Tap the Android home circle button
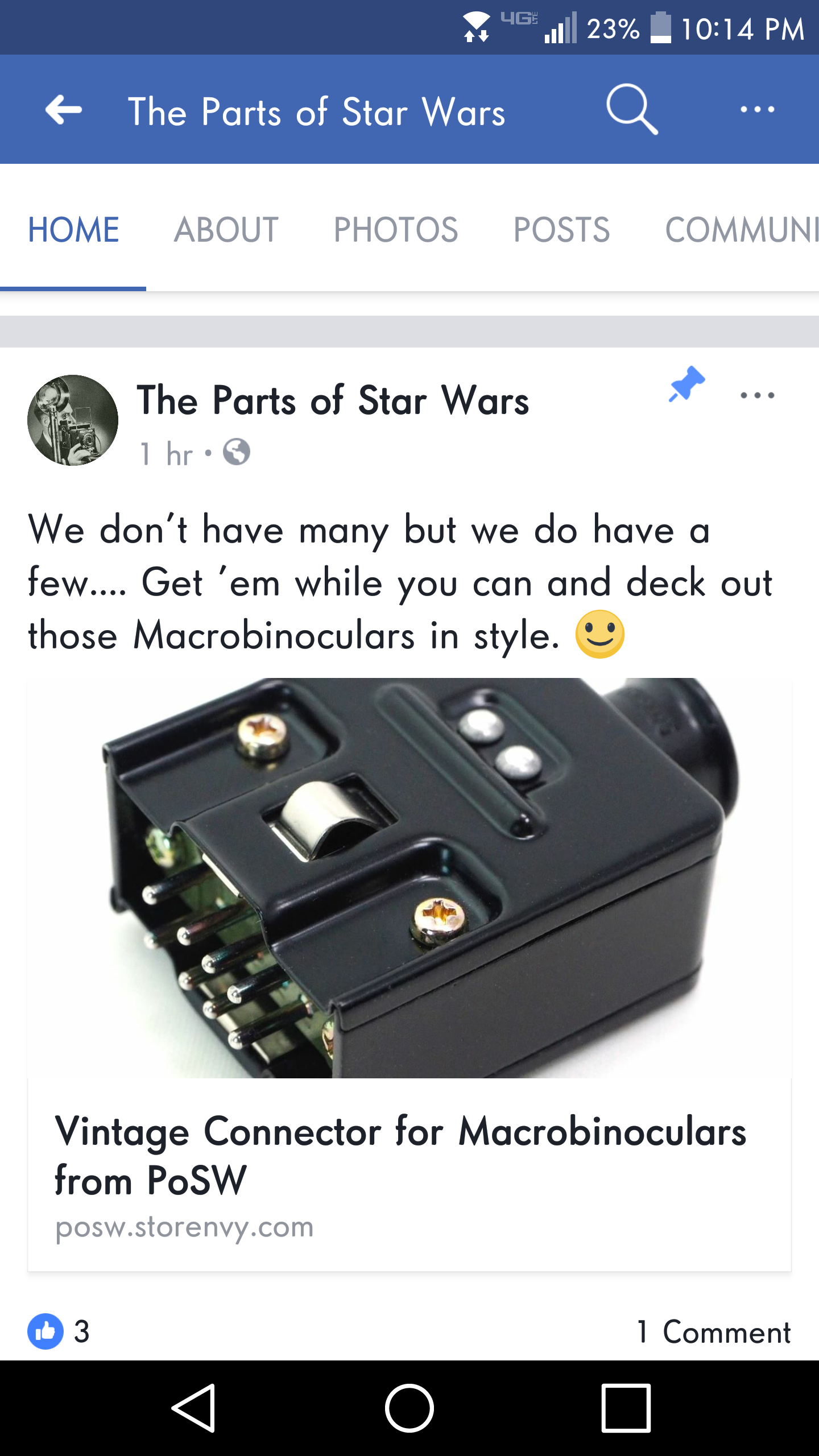Viewport: 819px width, 1456px height. click(409, 1408)
